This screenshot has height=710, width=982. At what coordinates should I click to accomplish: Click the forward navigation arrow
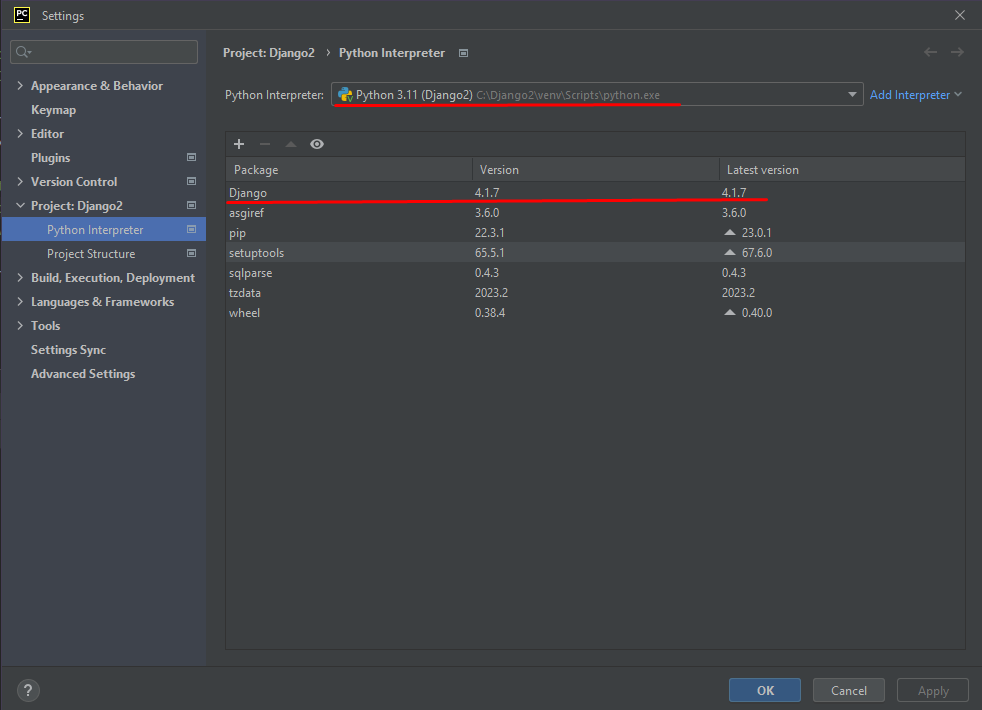point(957,52)
